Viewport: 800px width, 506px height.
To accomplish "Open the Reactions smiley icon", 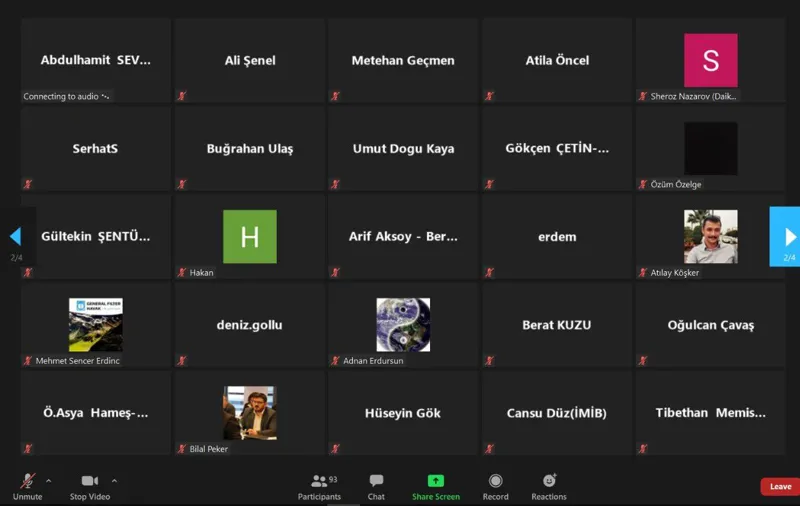I will point(549,480).
